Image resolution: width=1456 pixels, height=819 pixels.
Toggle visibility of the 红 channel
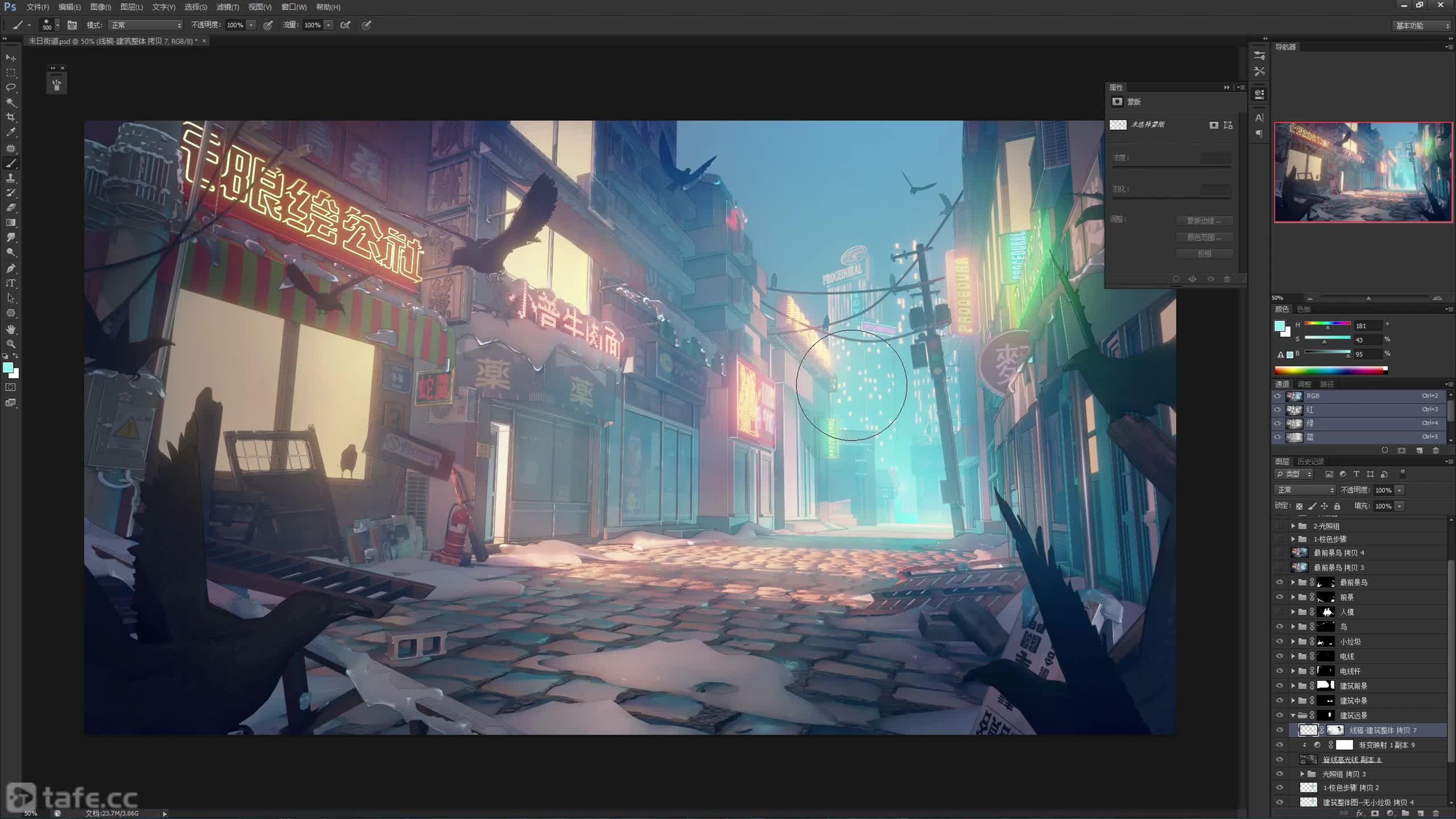click(1277, 409)
